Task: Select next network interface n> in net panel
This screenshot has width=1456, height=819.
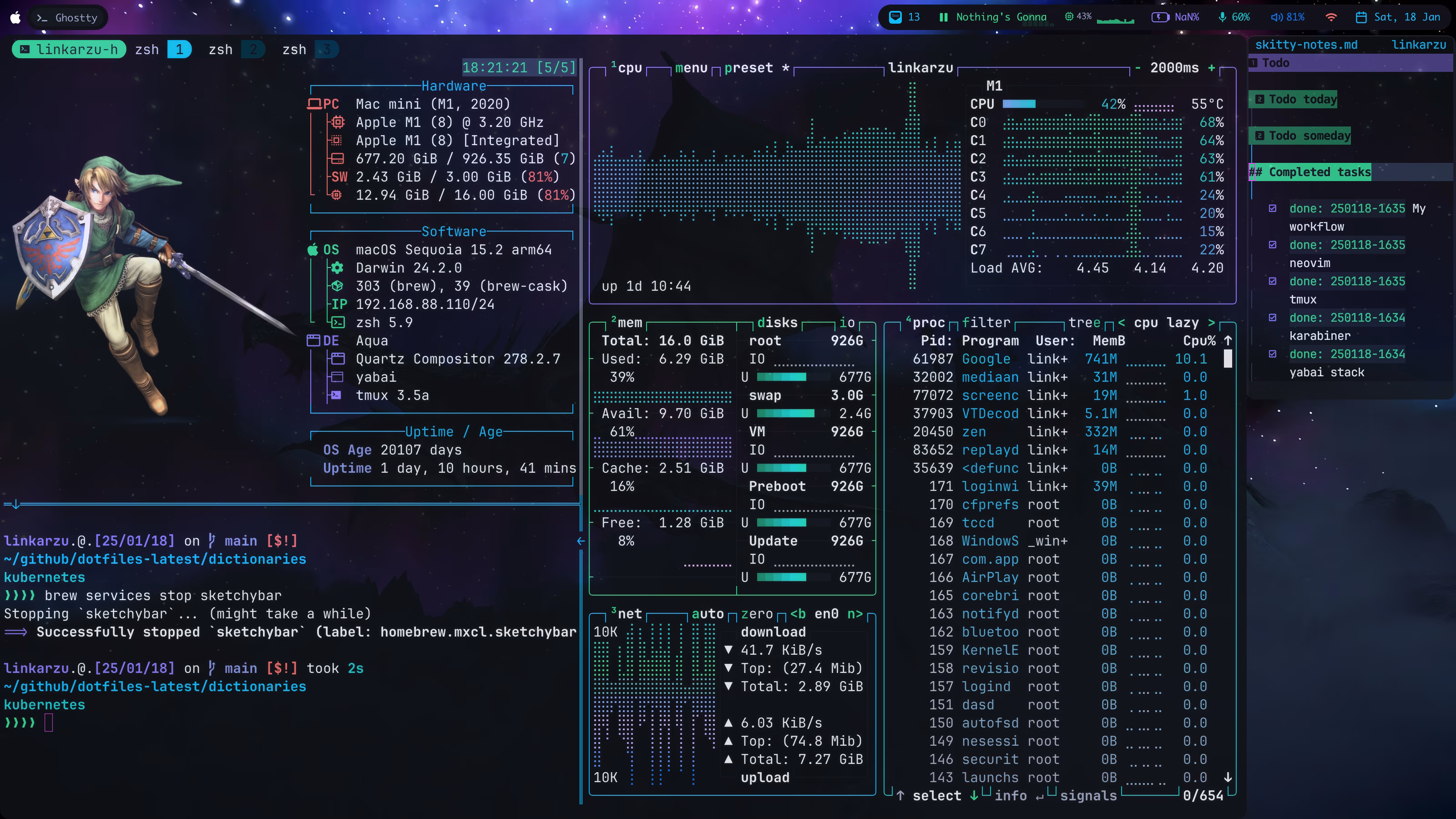Action: (x=854, y=613)
